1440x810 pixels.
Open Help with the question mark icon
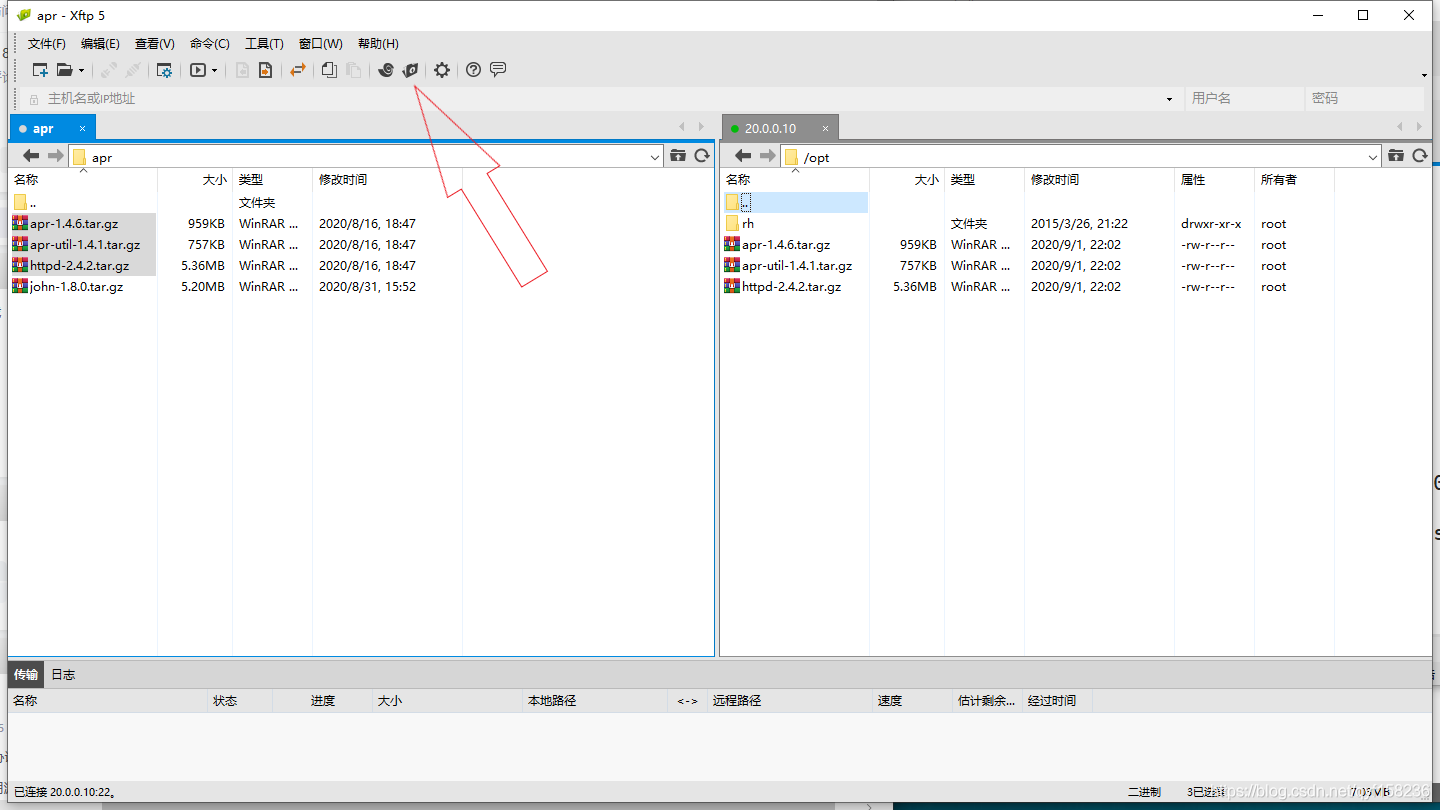(x=474, y=70)
